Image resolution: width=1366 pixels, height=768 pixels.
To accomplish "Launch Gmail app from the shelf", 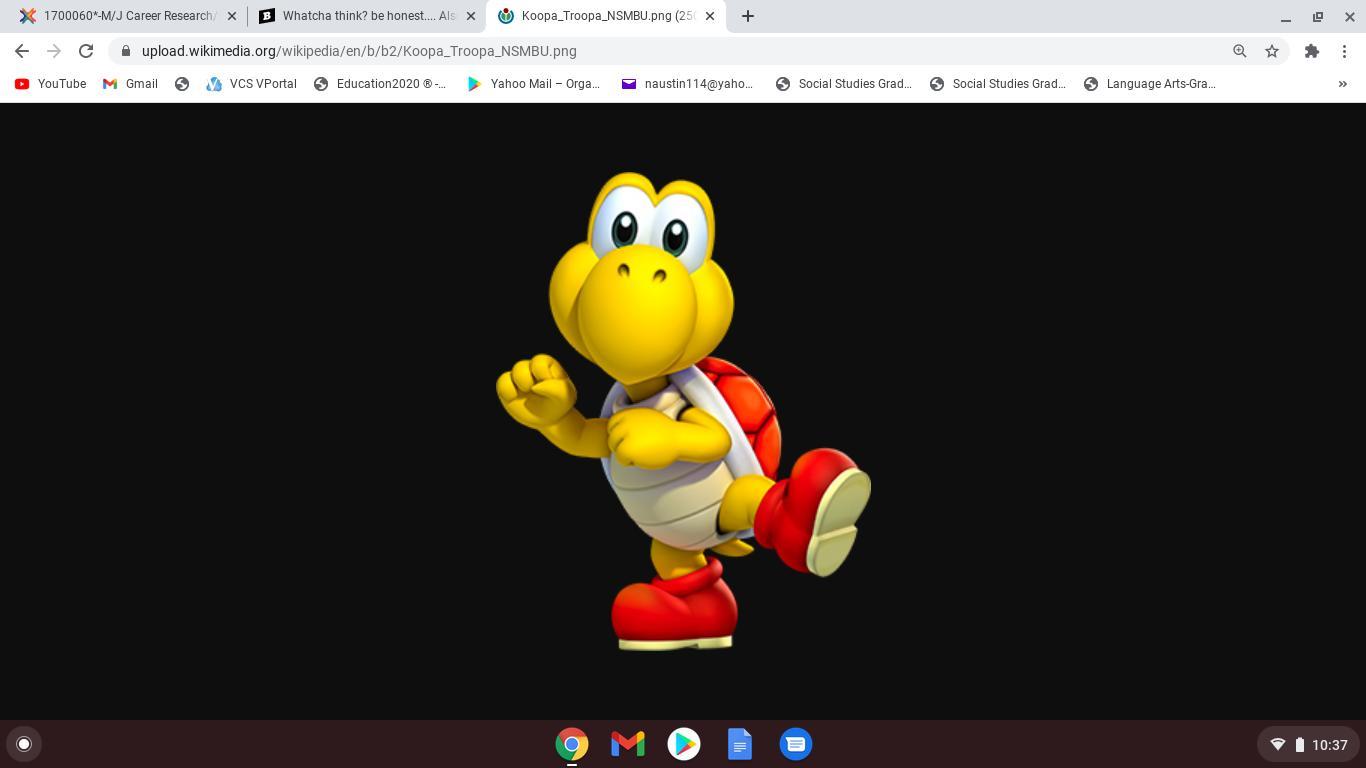I will (x=628, y=744).
